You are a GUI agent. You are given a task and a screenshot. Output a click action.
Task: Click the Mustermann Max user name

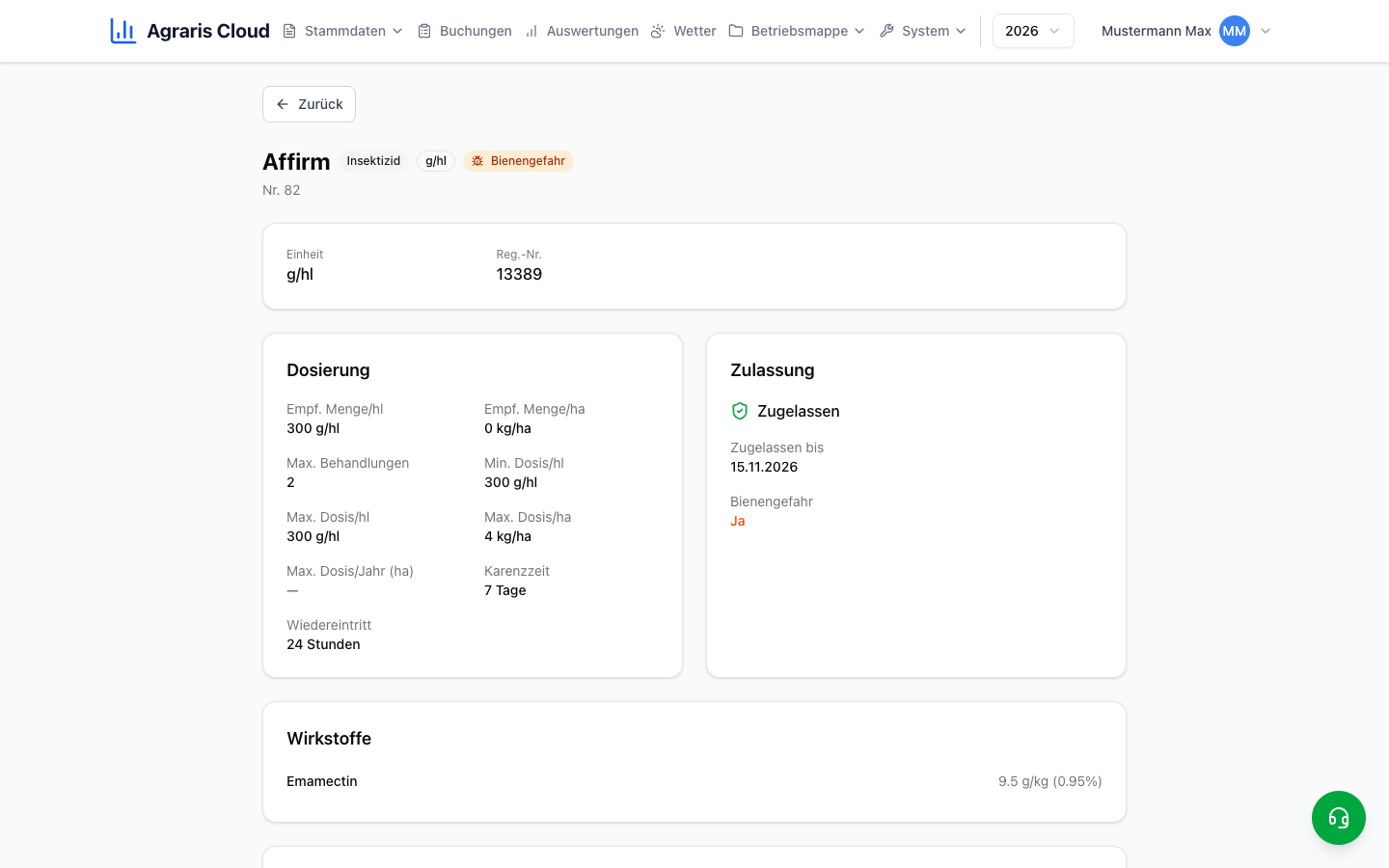click(x=1156, y=31)
